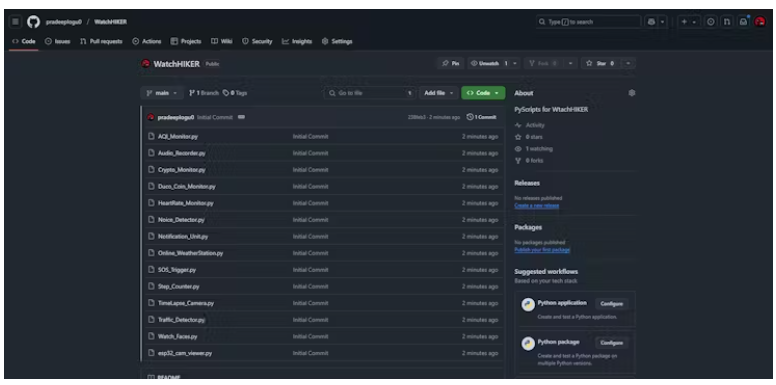Viewport: 776px width, 385px height.
Task: Open the HeartRate_Monitor.py file
Action: [186, 203]
